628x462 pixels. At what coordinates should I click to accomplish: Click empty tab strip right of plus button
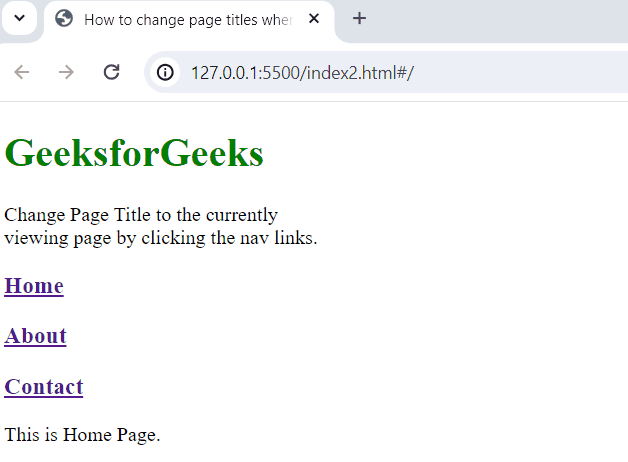(x=500, y=19)
